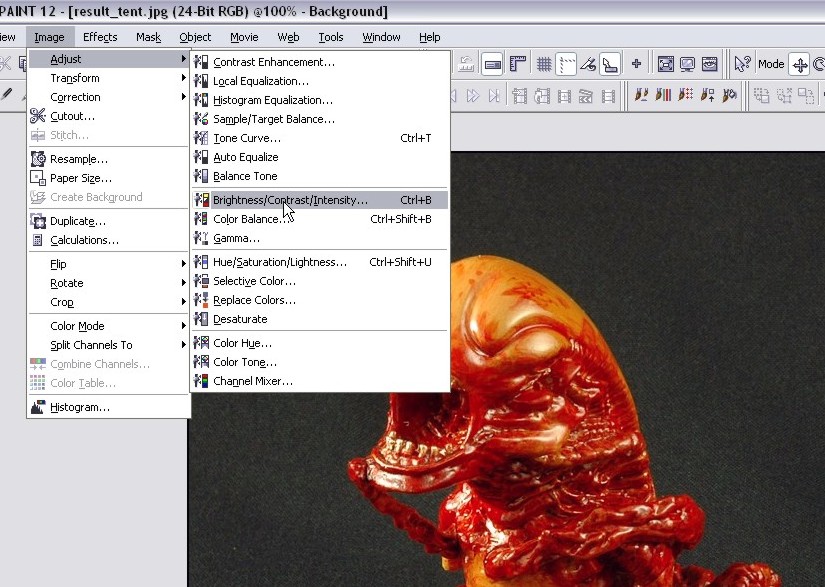Expand the Correction submenu

coord(108,97)
